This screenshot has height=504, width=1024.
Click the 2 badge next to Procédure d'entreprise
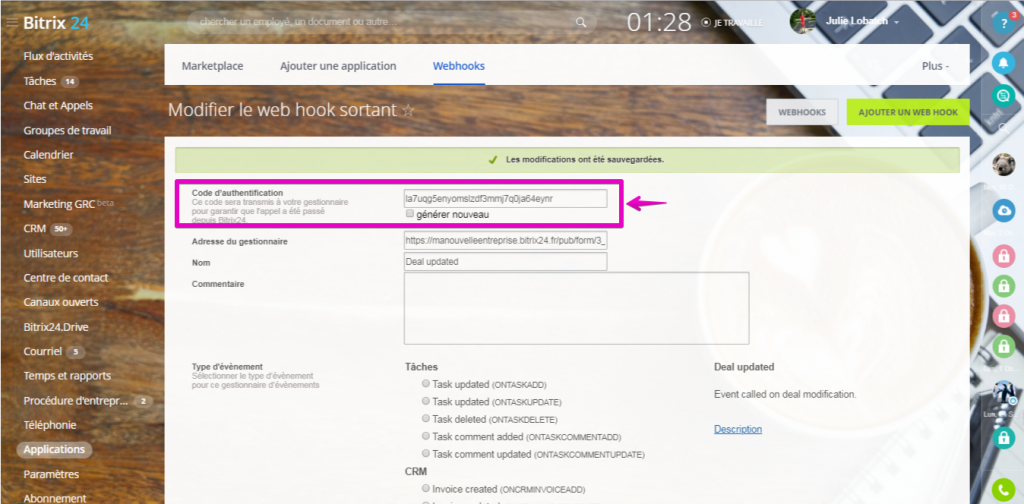143,401
